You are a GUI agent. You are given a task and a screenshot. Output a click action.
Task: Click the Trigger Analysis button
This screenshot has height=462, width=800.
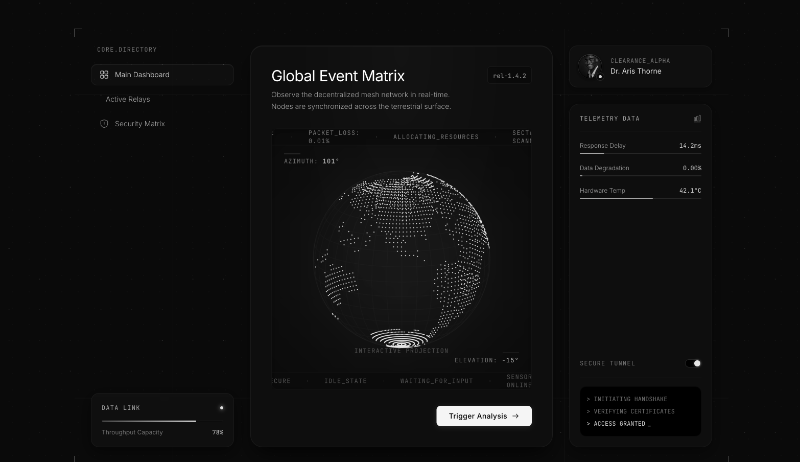(484, 416)
